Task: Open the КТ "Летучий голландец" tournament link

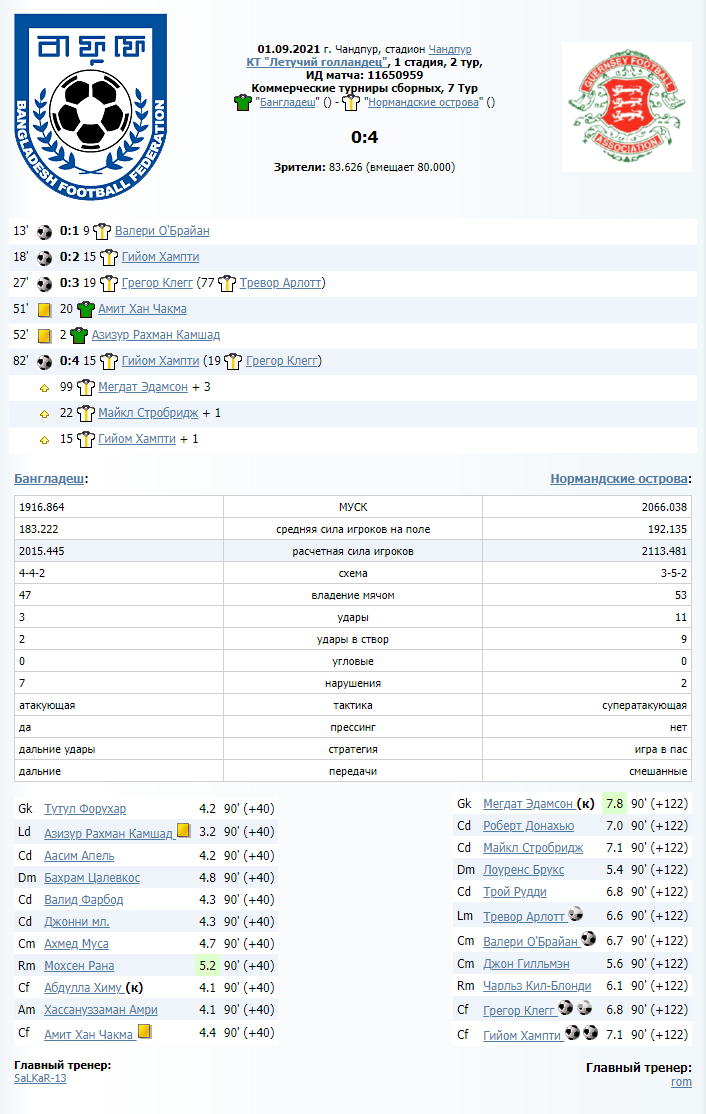Action: (317, 62)
